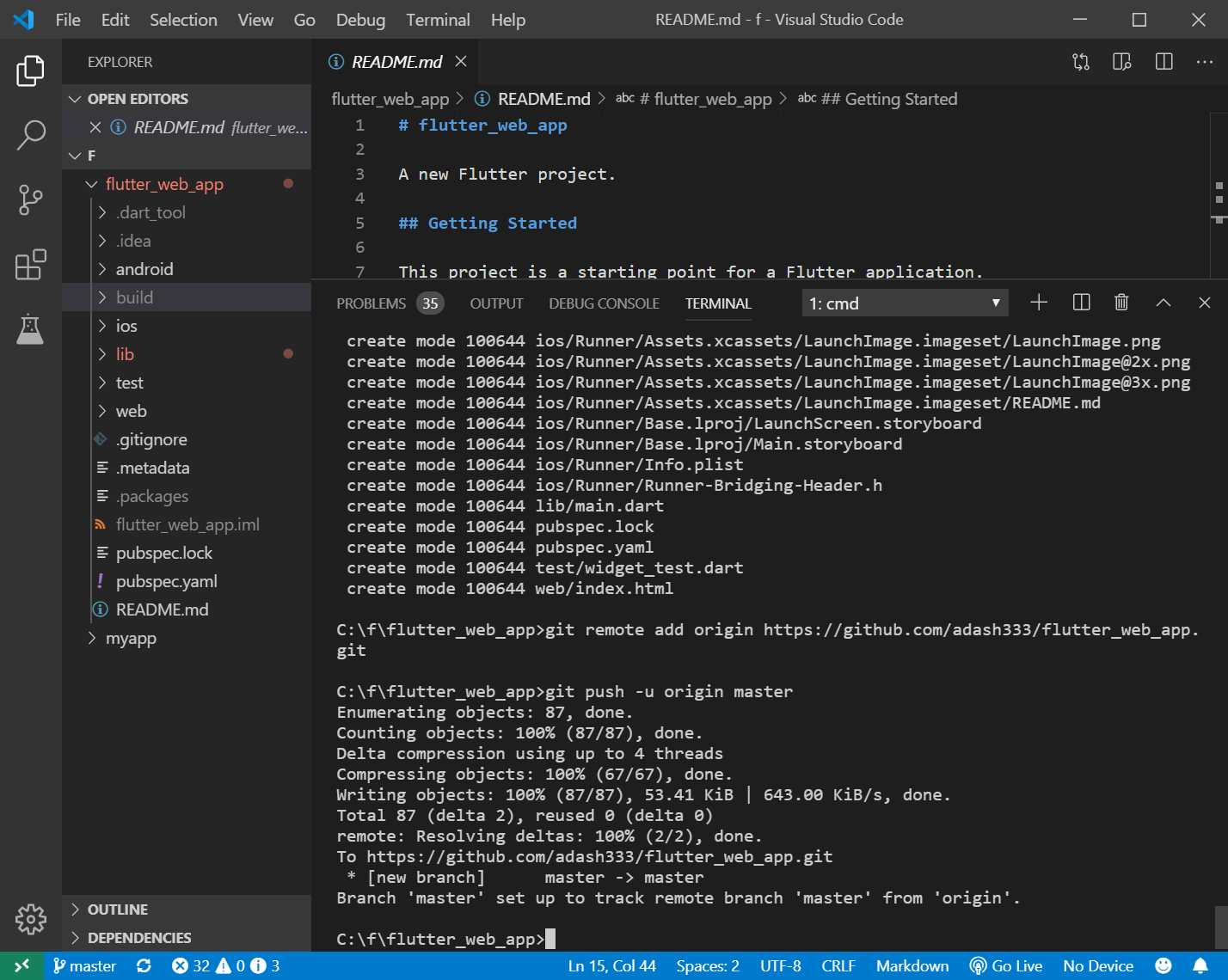The width and height of the screenshot is (1228, 980).
Task: Open Source Control view icon
Action: (x=31, y=199)
